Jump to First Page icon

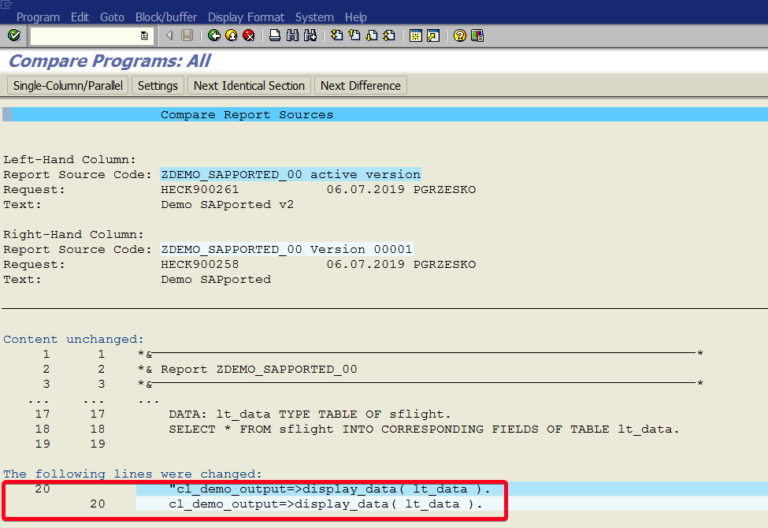tap(336, 35)
